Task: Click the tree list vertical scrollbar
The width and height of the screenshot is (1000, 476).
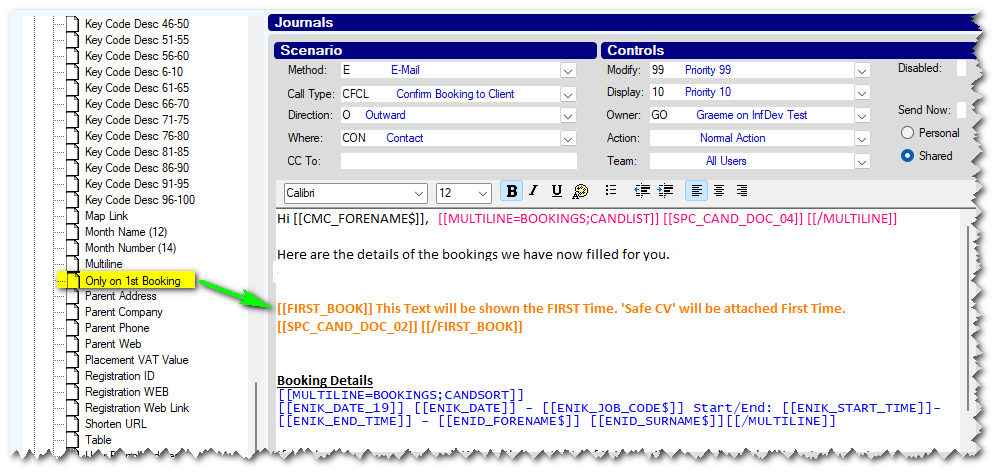Action: pyautogui.click(x=256, y=418)
